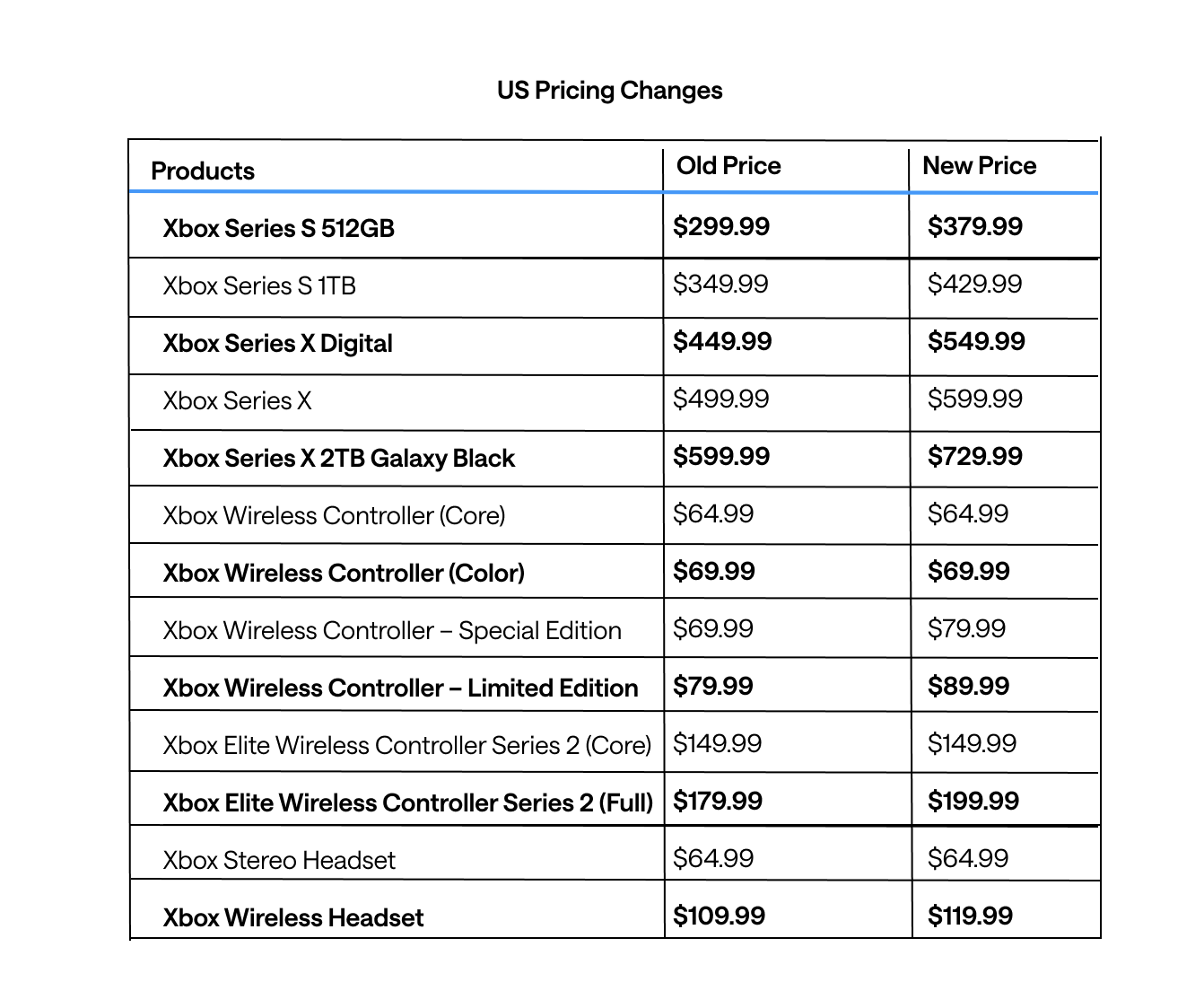This screenshot has width=1204, height=982.
Task: Select the Xbox Series X Digital product cell
Action: coord(277,344)
